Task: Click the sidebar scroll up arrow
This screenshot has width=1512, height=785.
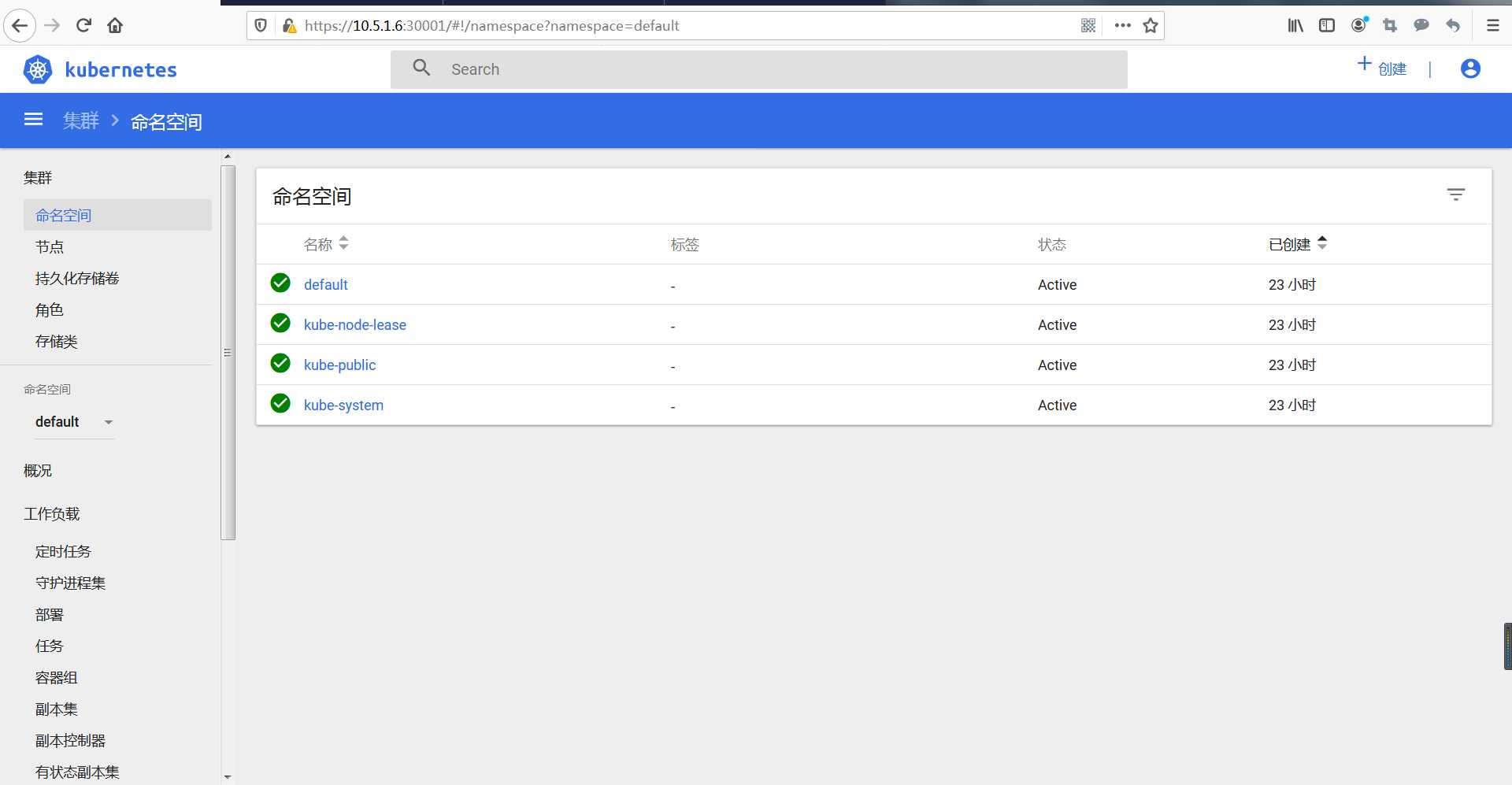Action: point(228,156)
